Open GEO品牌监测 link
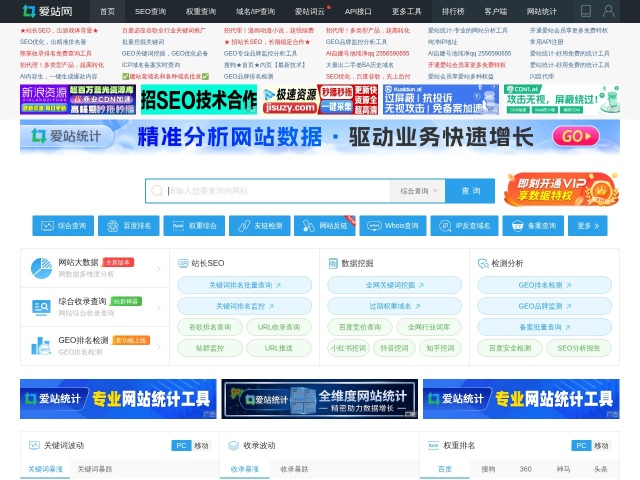The image size is (640, 480). click(x=544, y=306)
